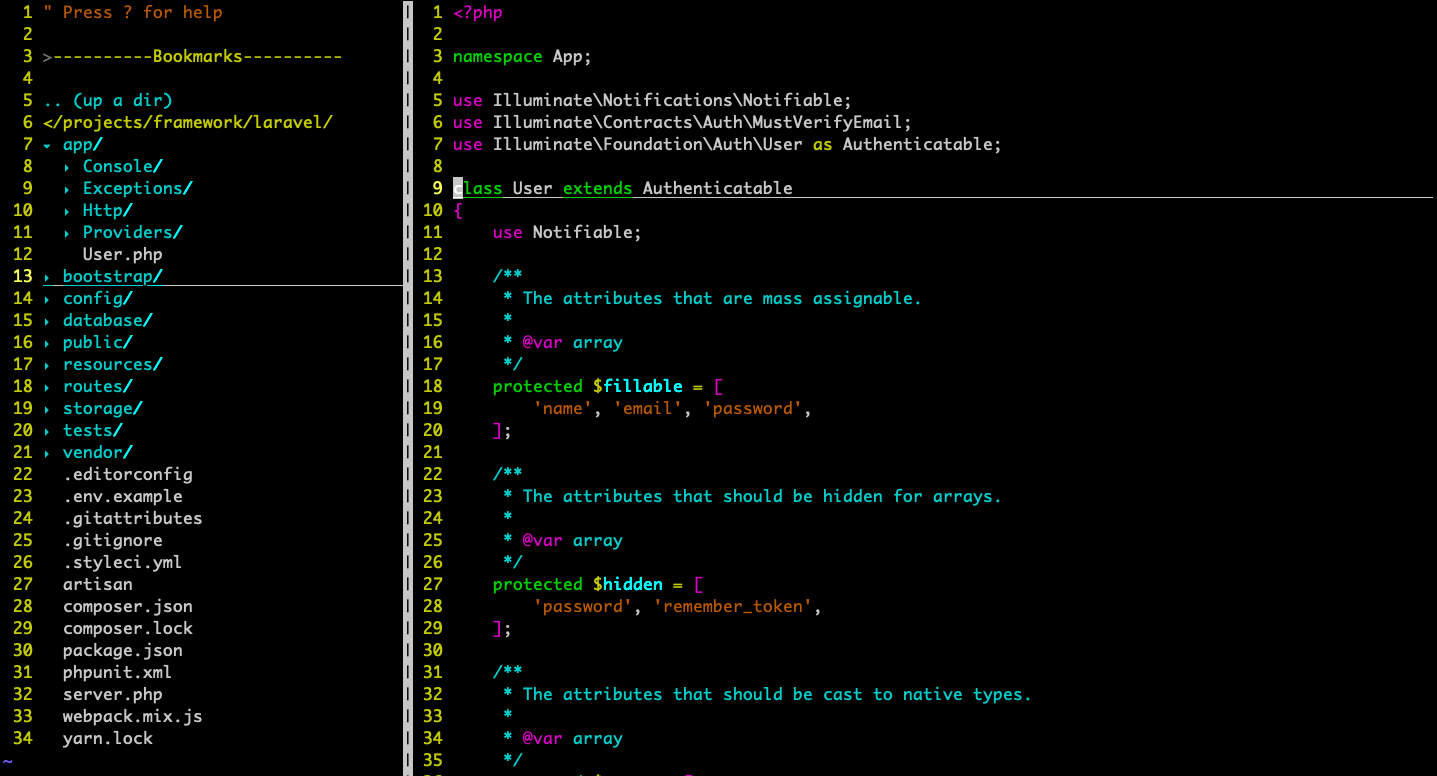
Task: Expand the config/ folder arrow
Action: (x=47, y=299)
